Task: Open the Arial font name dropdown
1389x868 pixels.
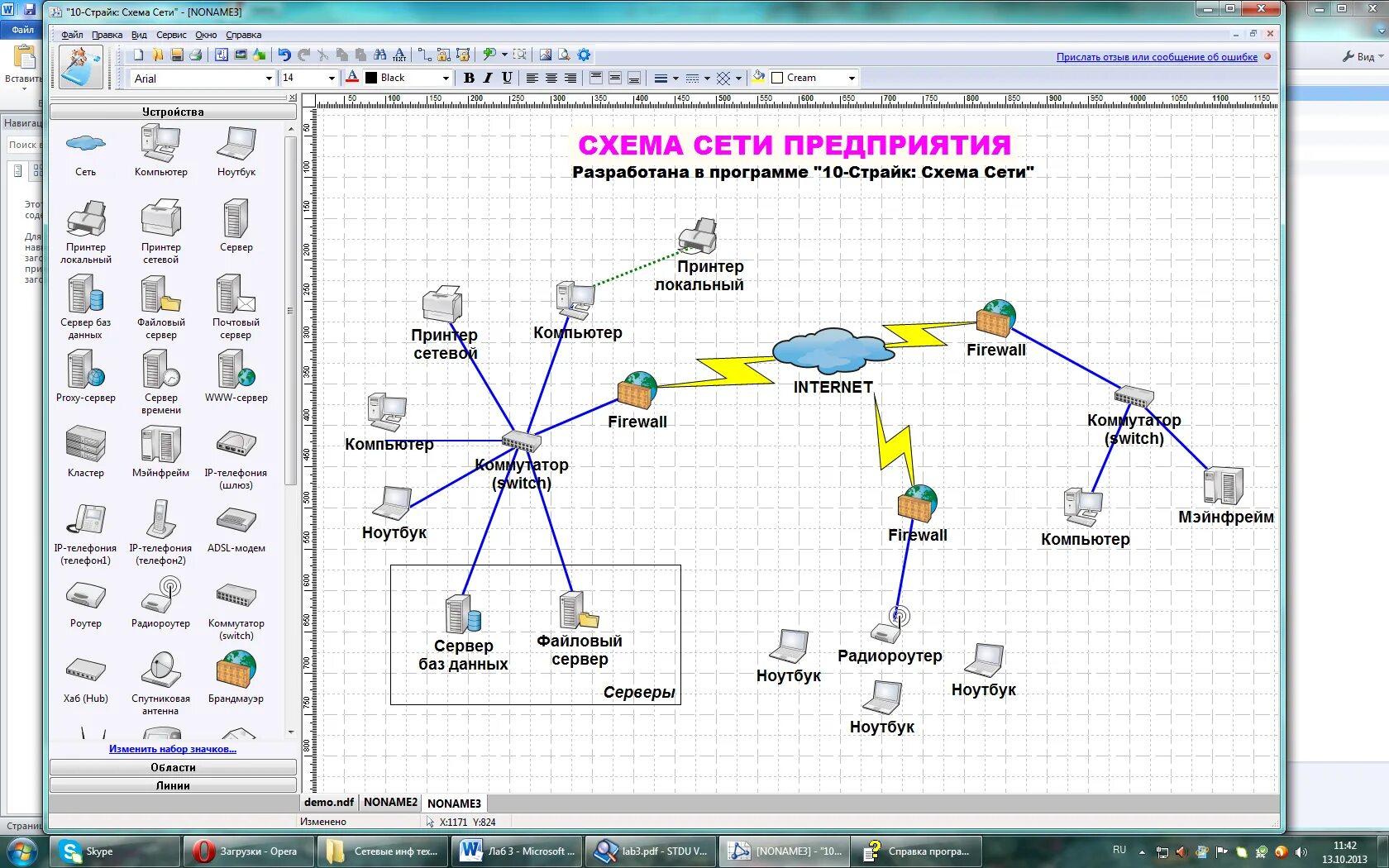Action: click(x=269, y=79)
